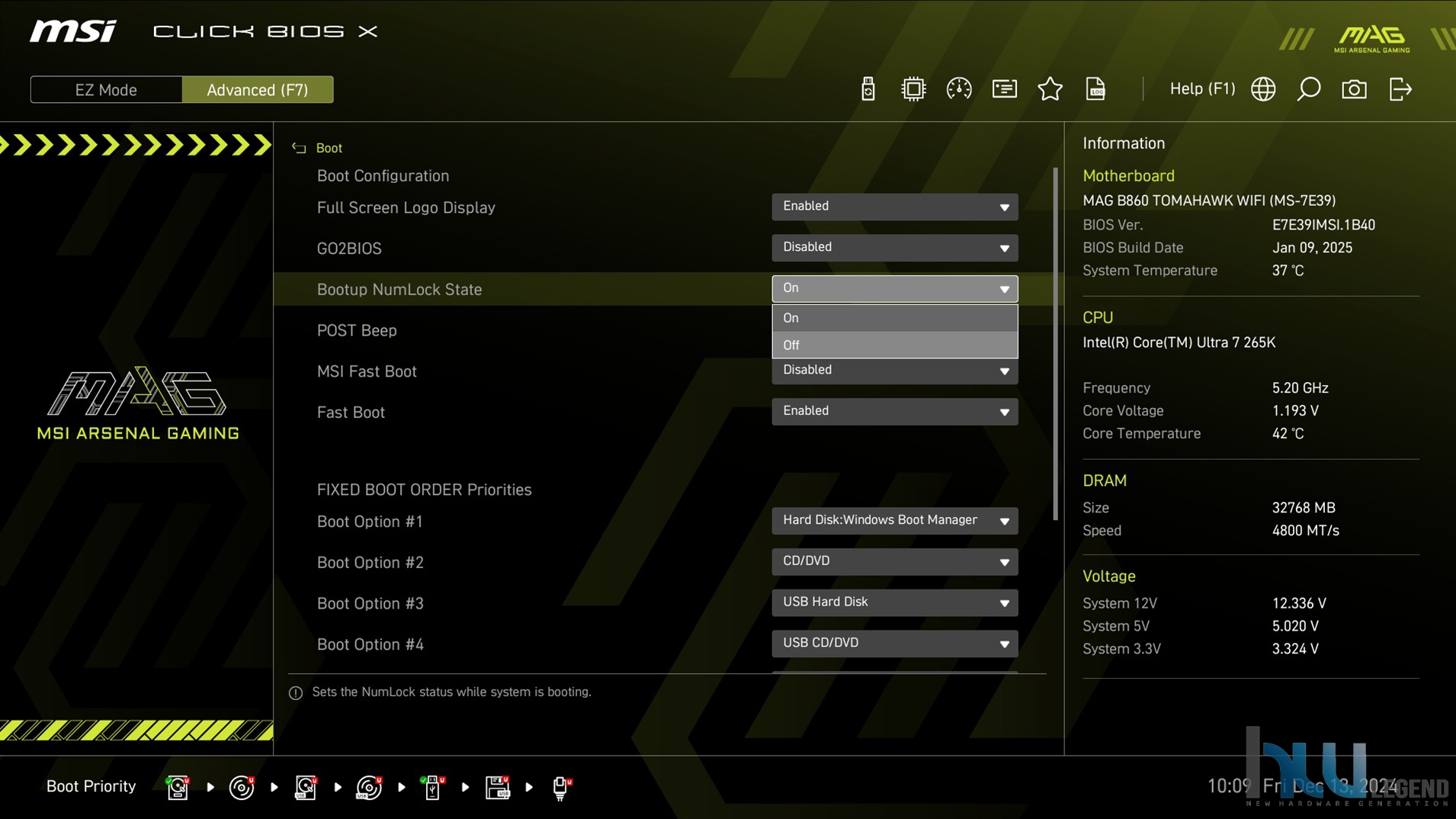The image size is (1456, 819).
Task: Open Fast Boot dropdown
Action: click(x=894, y=412)
